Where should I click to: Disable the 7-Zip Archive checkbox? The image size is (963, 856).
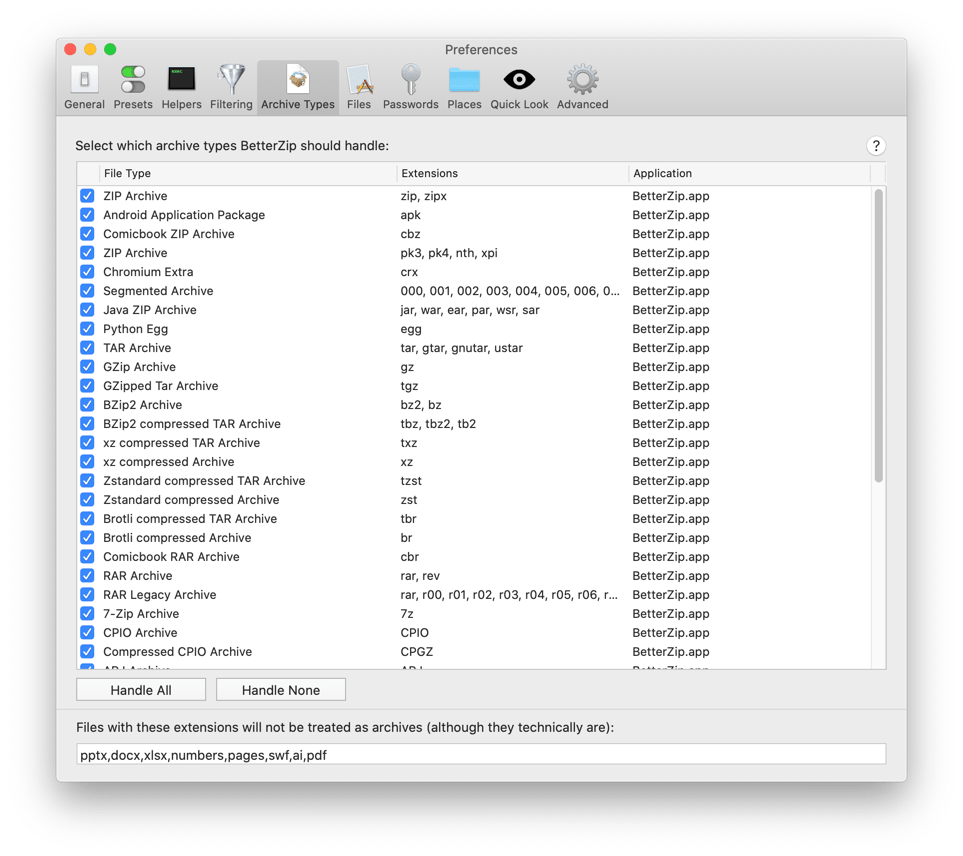pyautogui.click(x=87, y=614)
